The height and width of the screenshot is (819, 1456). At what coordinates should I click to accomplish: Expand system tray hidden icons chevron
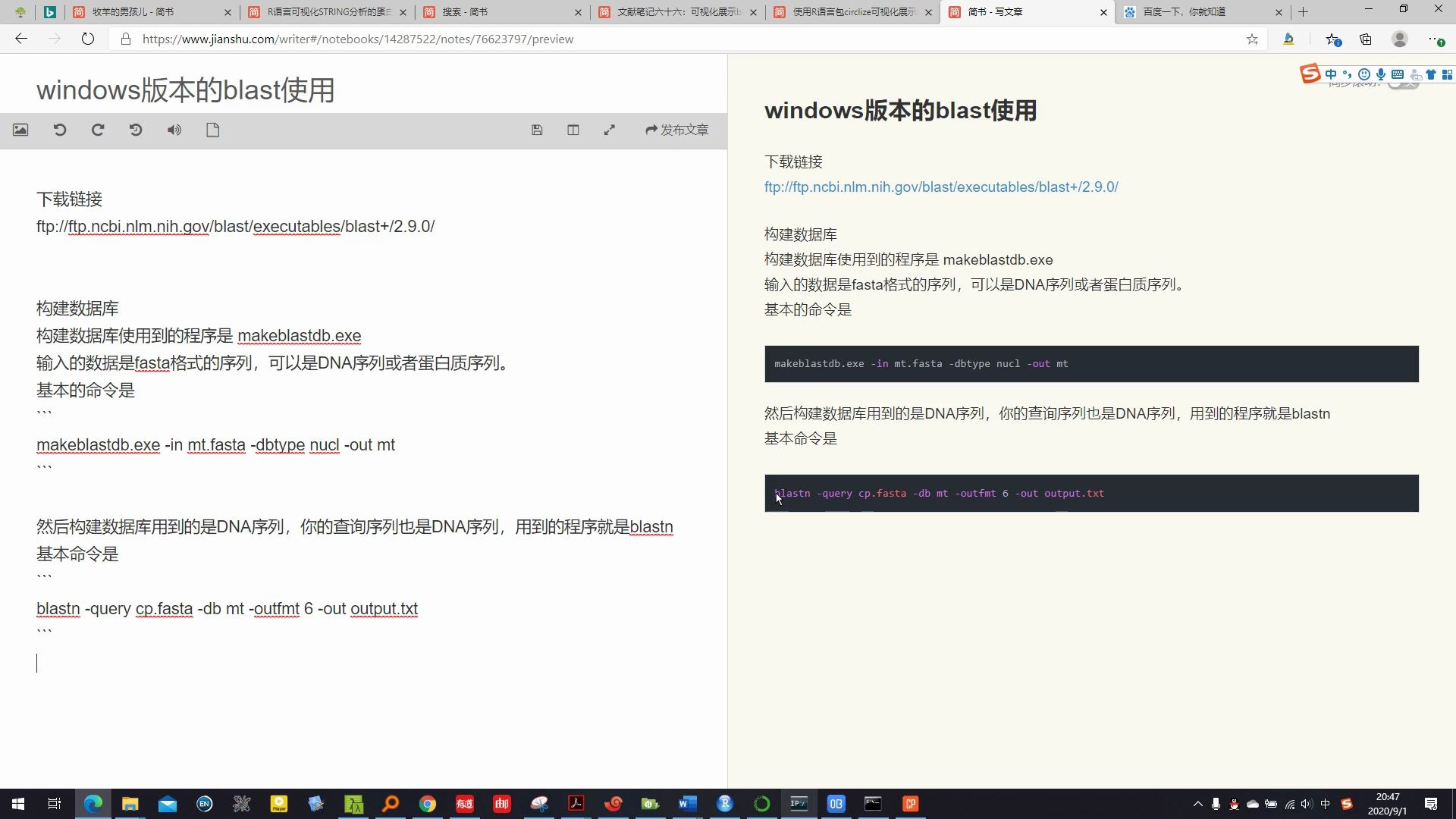pos(1197,804)
